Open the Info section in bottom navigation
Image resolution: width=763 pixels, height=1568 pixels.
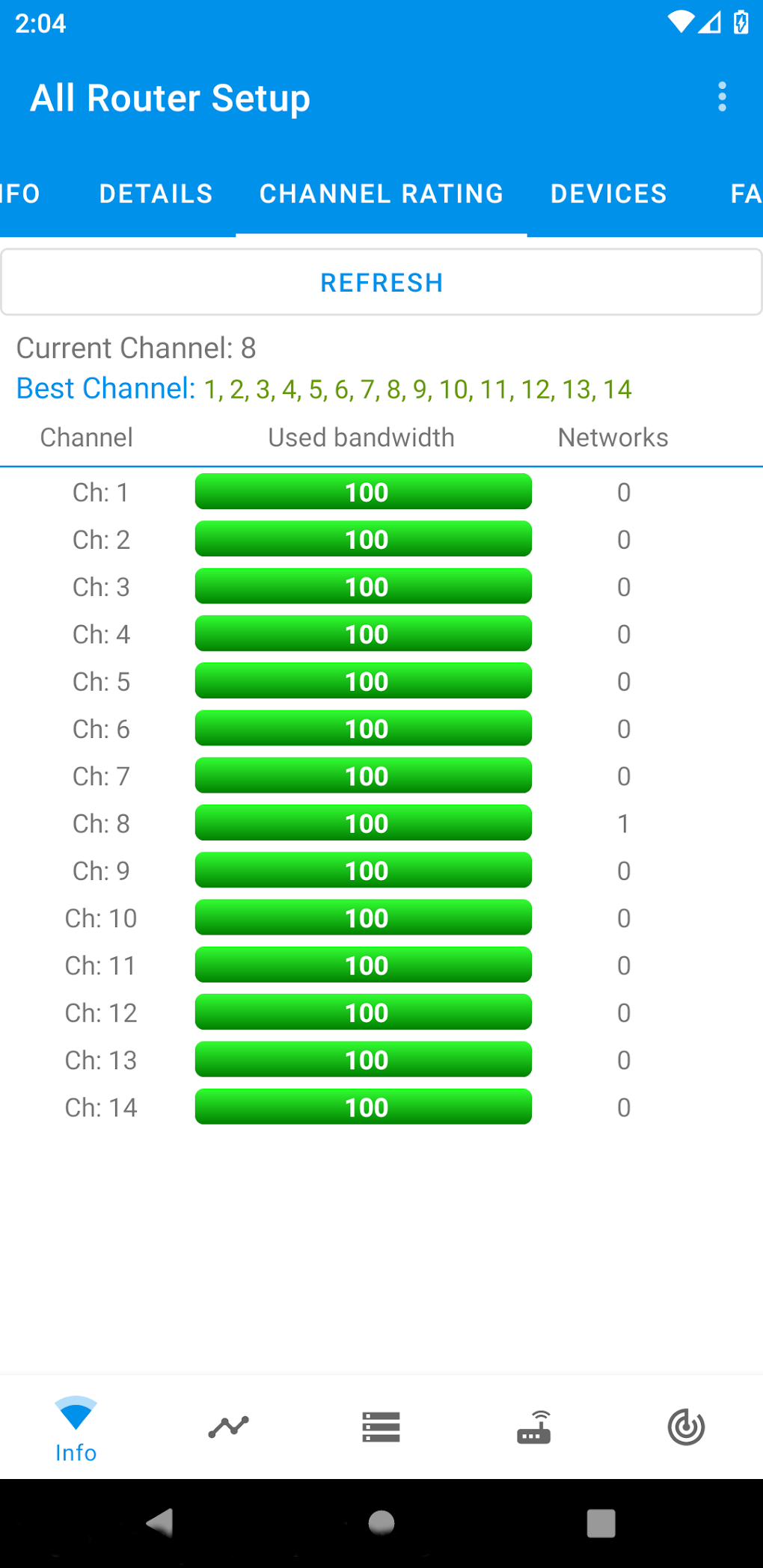click(76, 1427)
